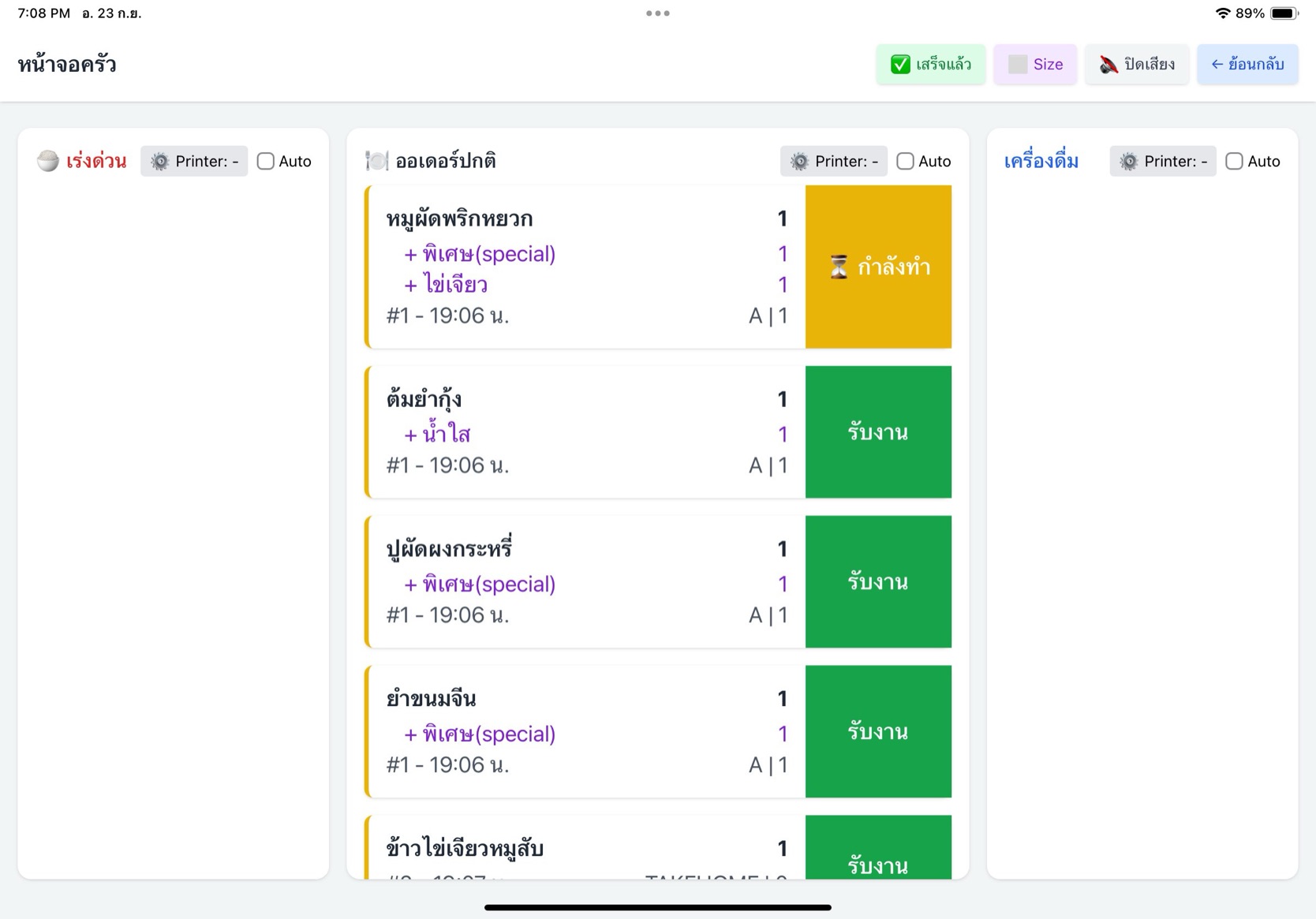This screenshot has width=1316, height=919.
Task: Click the rice bowl icon beside เร่งด่วน
Action: pos(48,161)
